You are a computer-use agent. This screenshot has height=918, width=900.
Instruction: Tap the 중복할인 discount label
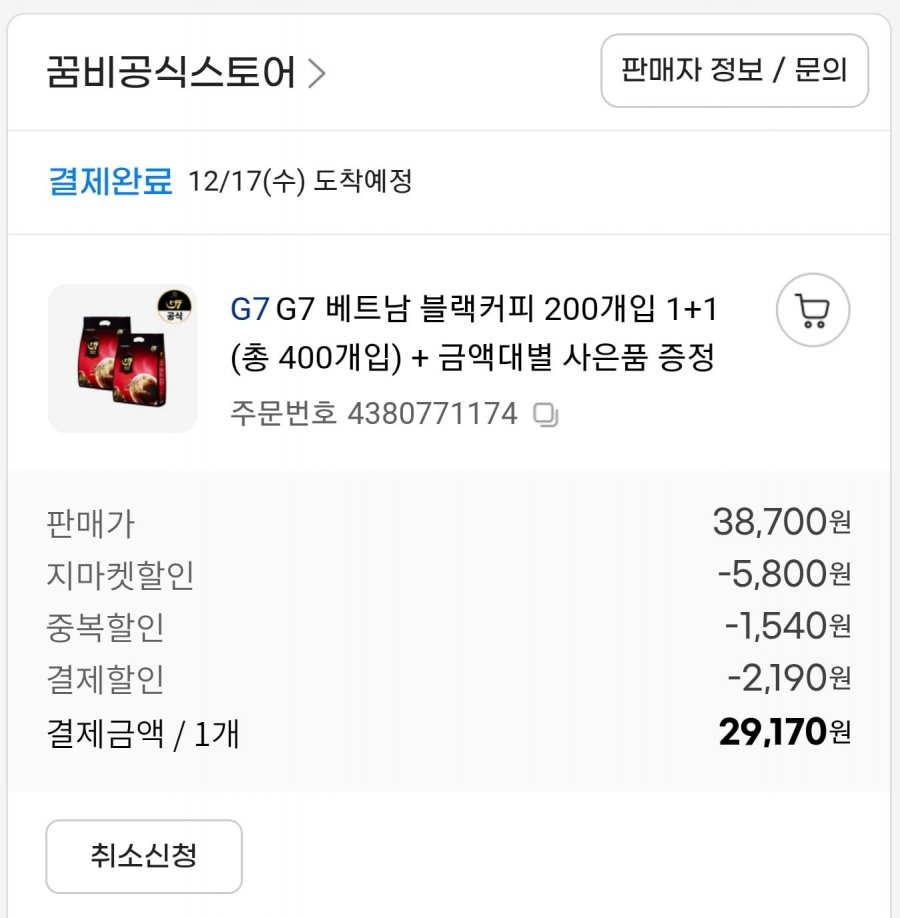(105, 627)
